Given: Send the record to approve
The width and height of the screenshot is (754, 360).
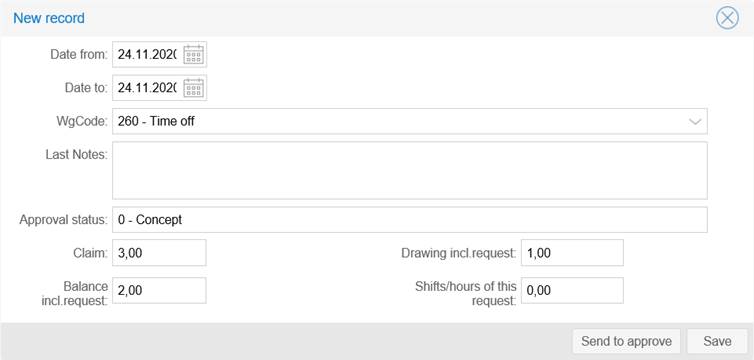Looking at the screenshot, I should (x=626, y=341).
